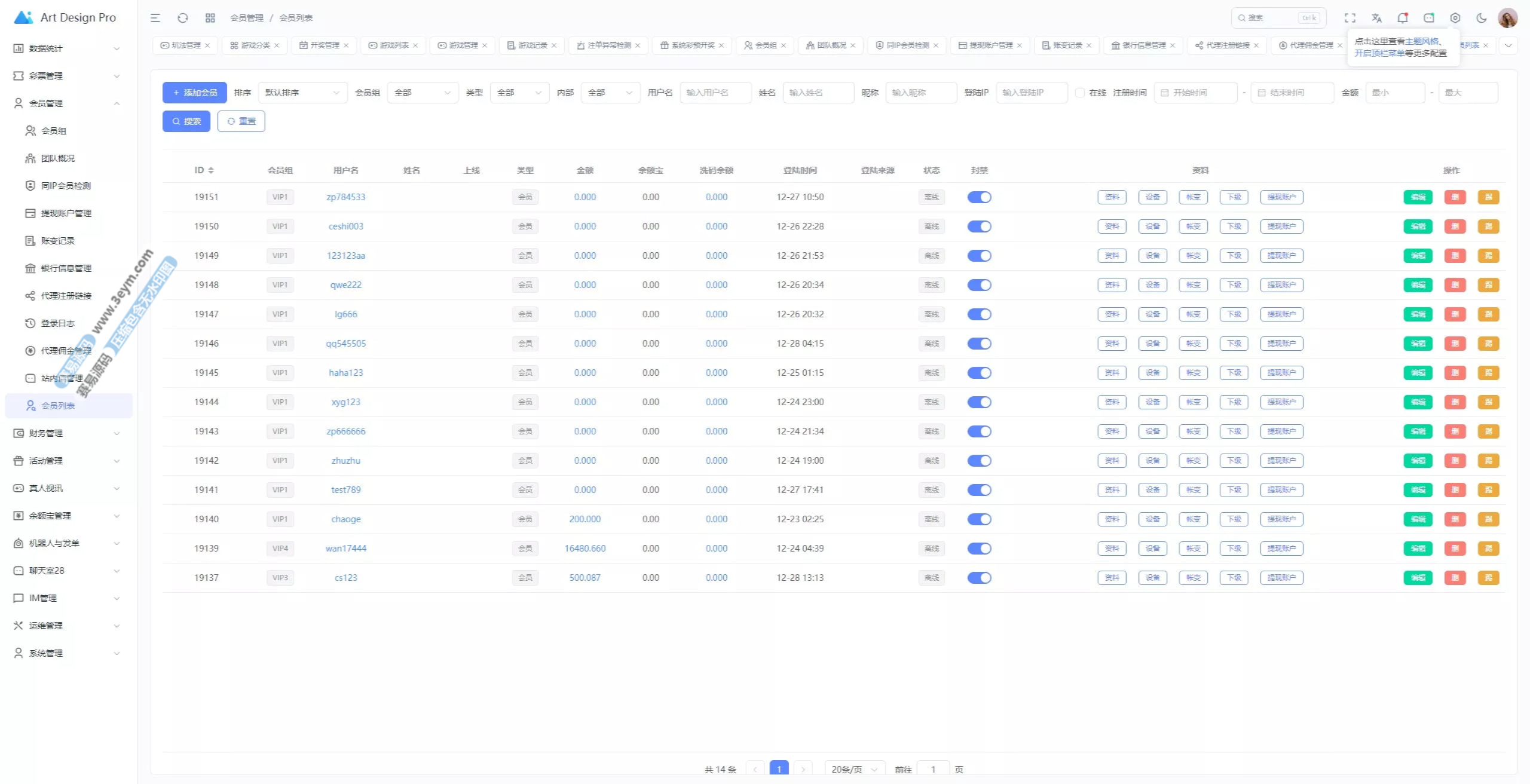
Task: Open the 排序 default sort dropdown
Action: pos(302,93)
